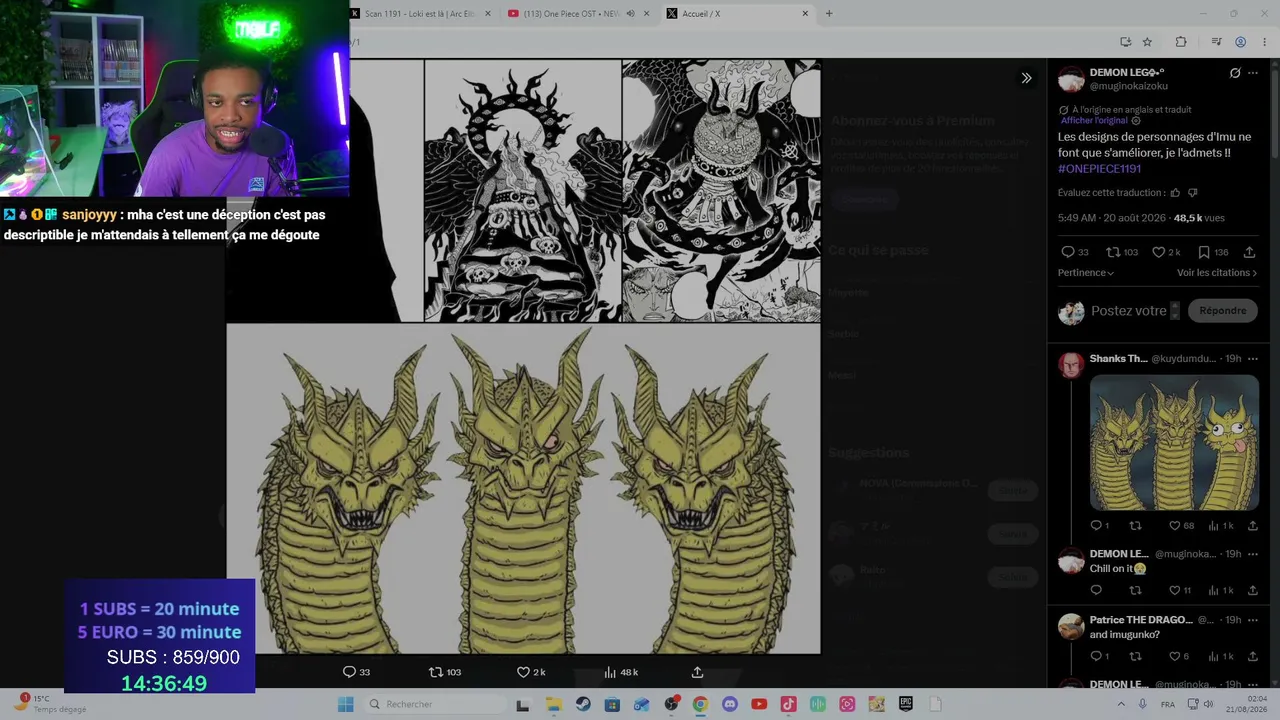Share the 'Chill on it' comment

1253,590
